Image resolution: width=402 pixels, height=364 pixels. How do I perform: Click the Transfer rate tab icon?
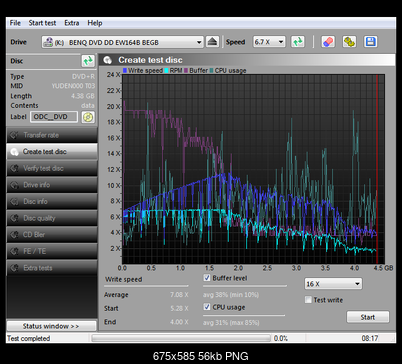click(14, 135)
